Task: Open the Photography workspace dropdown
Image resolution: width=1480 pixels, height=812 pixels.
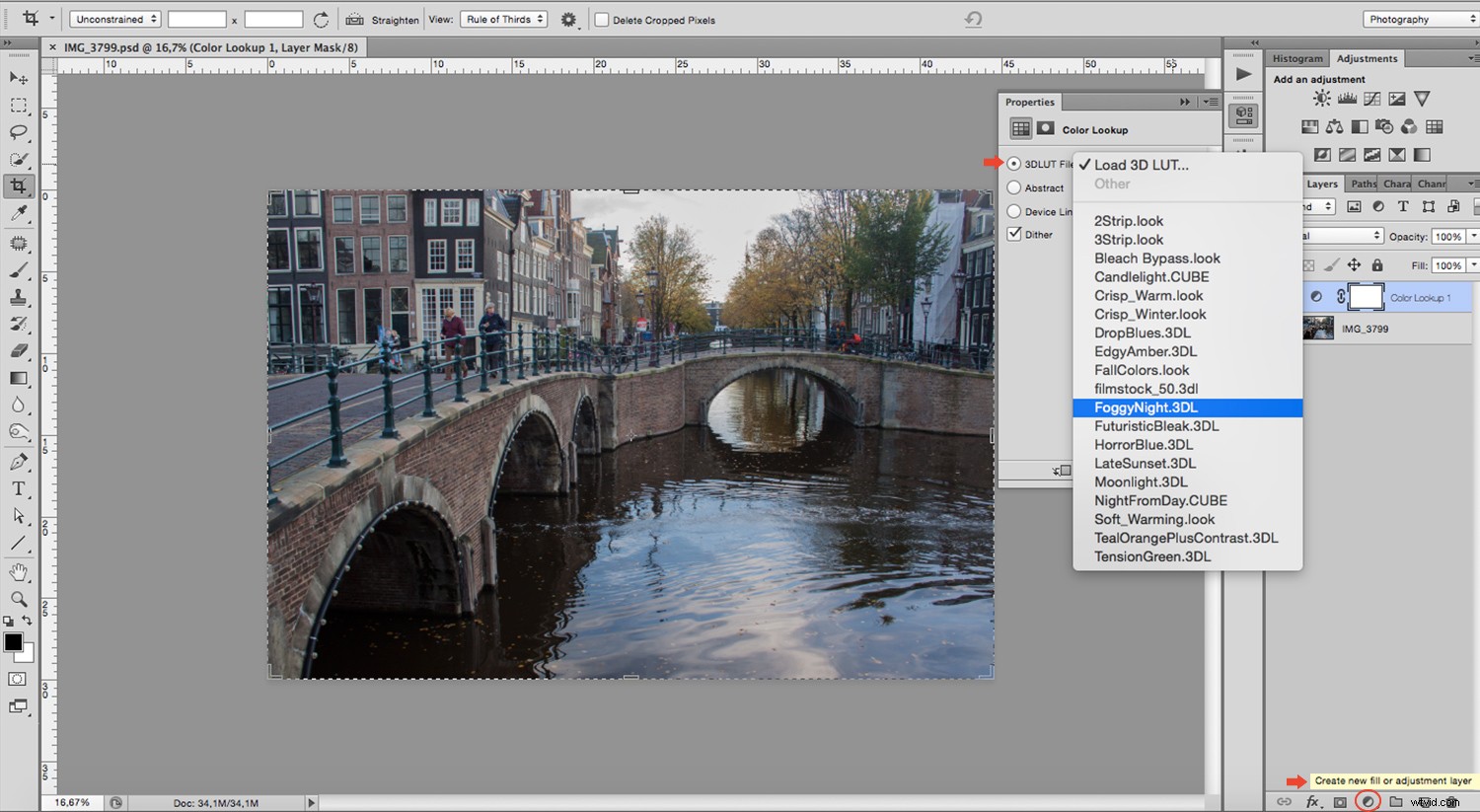Action: click(x=1419, y=19)
